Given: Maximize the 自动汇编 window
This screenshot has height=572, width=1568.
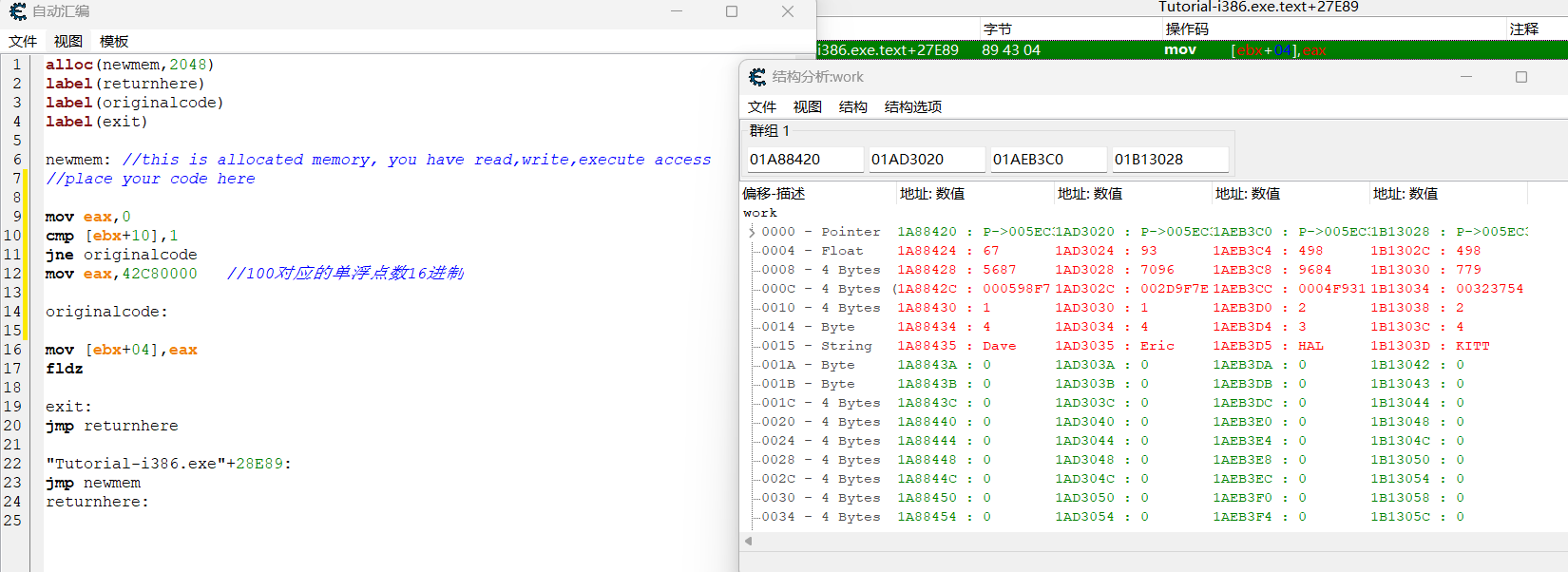Looking at the screenshot, I should [732, 11].
